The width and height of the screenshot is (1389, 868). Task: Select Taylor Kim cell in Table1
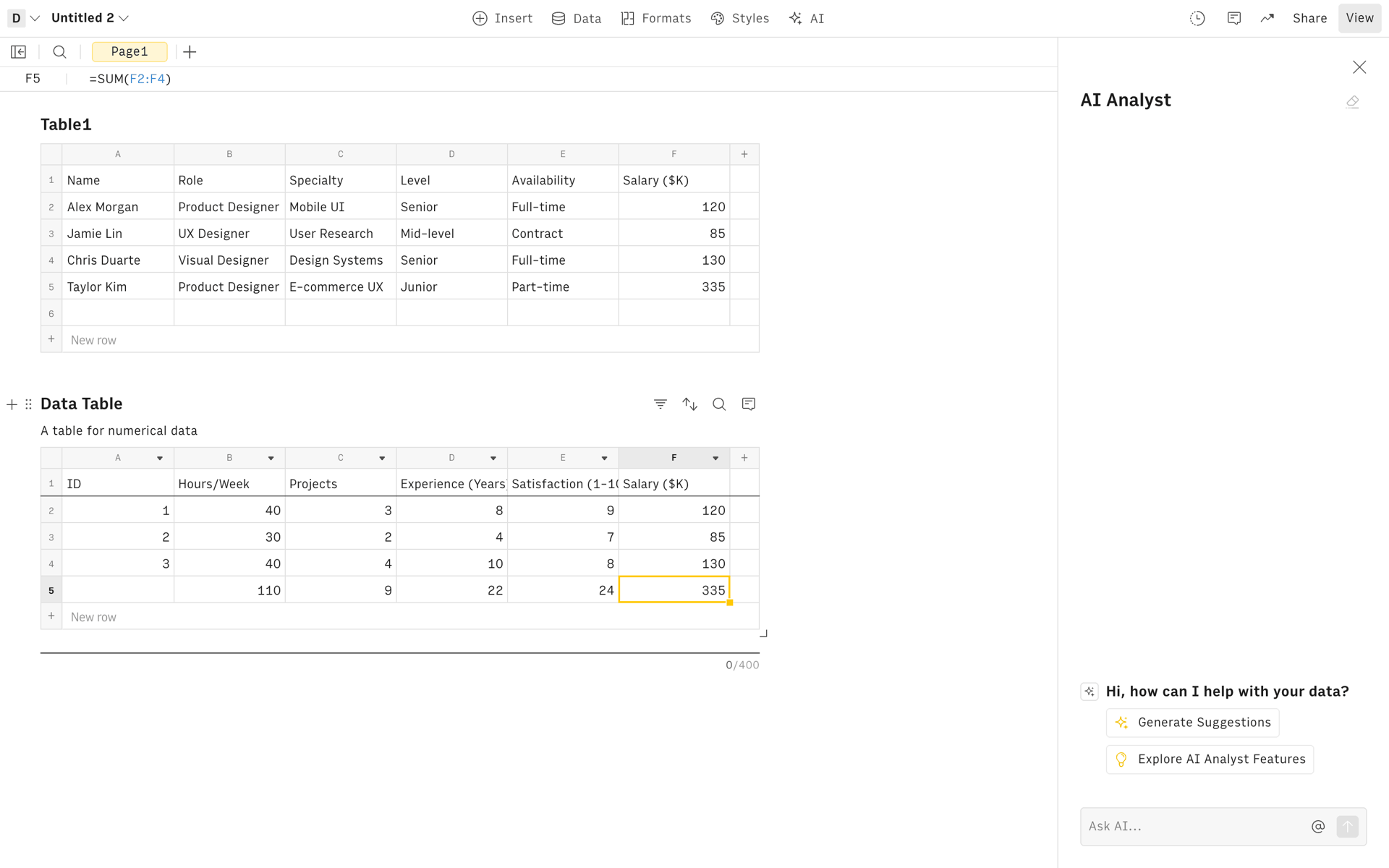coord(118,287)
